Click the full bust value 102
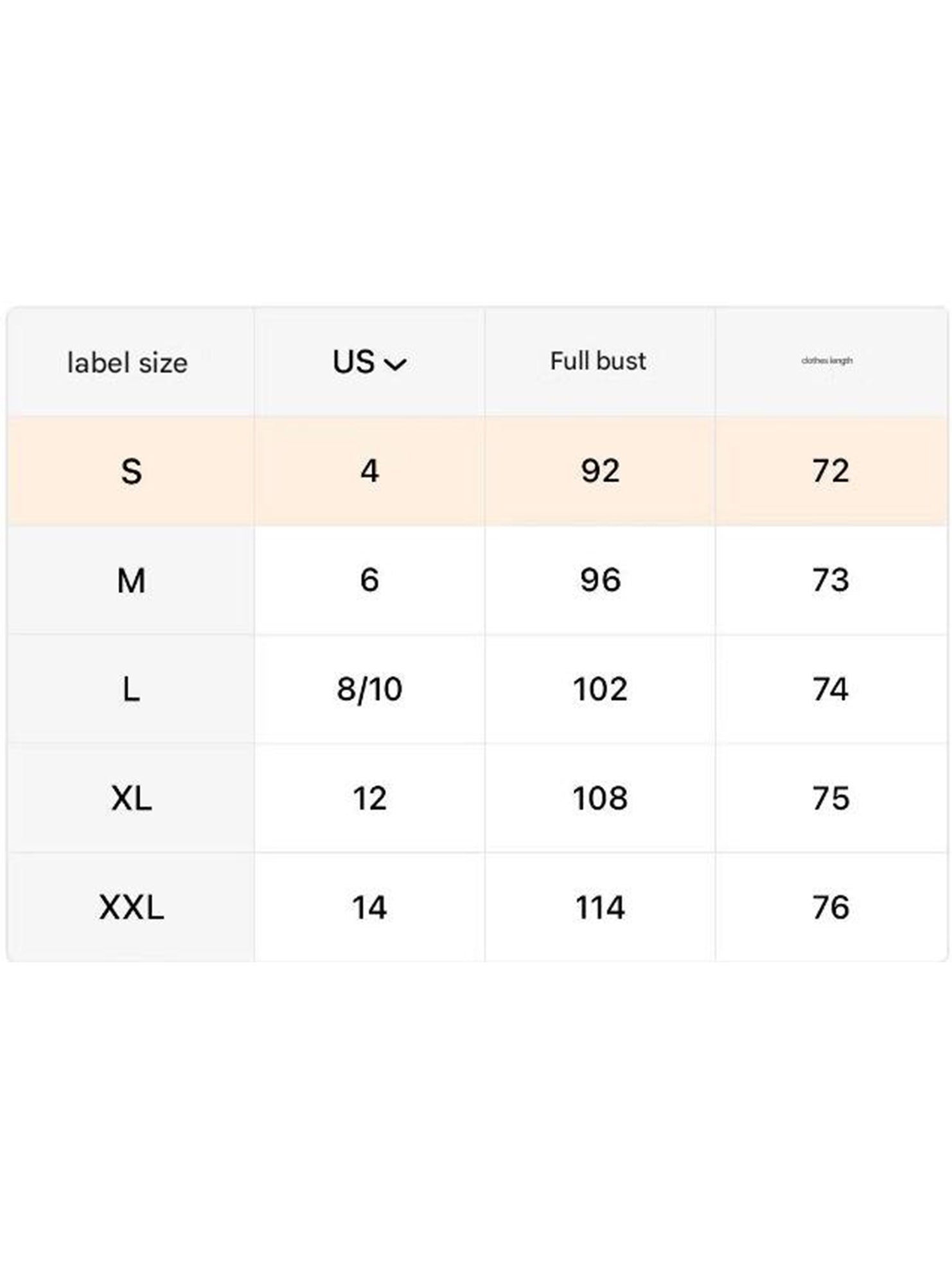Image resolution: width=952 pixels, height=1263 pixels. coord(600,689)
